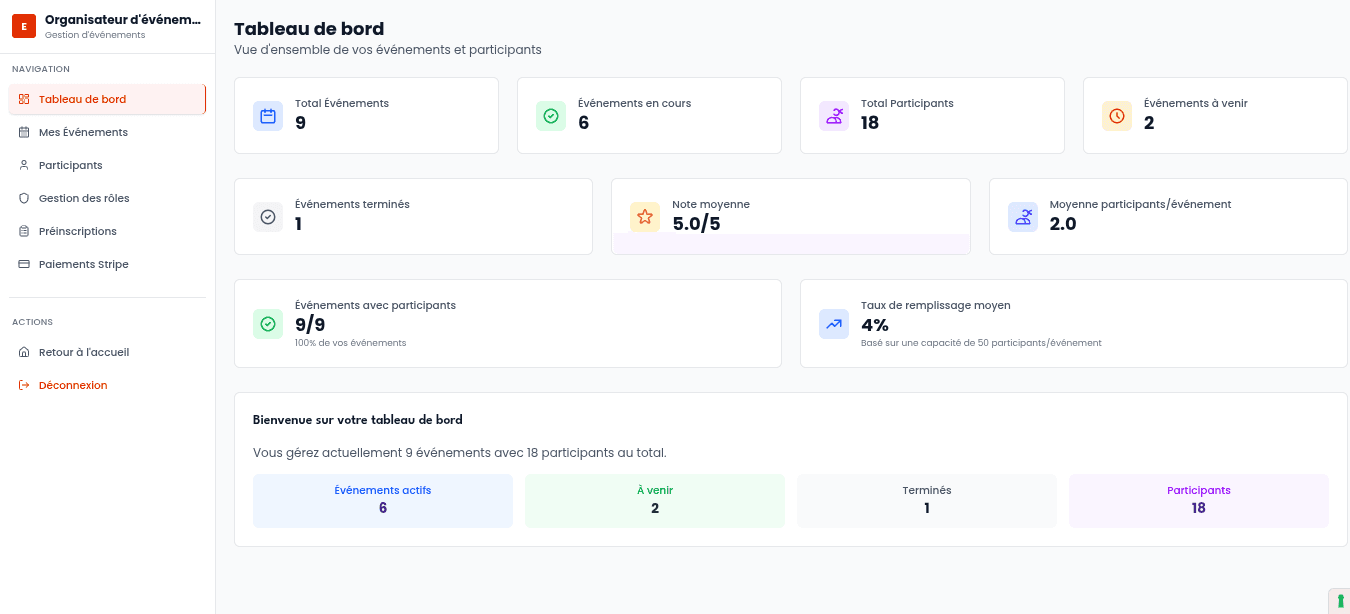This screenshot has height=614, width=1350.
Task: Click the trending arrow icon for Taux de remplissage
Action: click(x=834, y=324)
